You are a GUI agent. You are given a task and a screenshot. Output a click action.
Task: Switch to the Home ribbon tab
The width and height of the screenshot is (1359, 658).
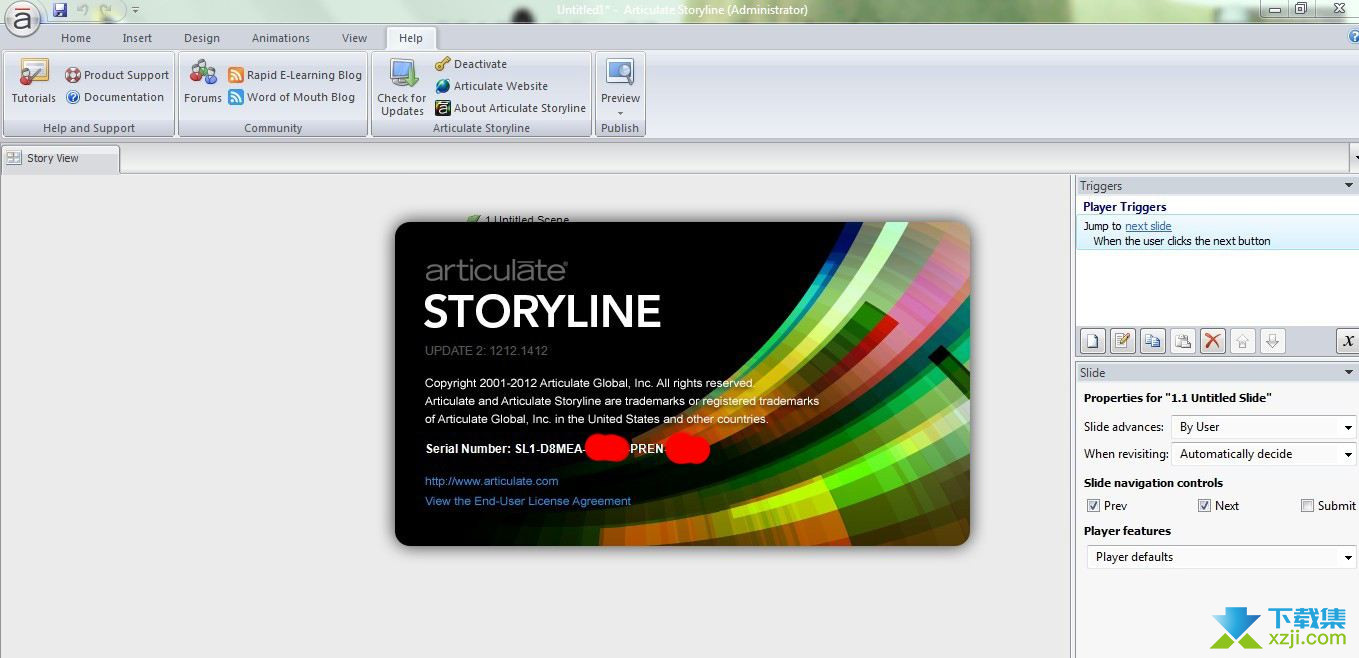pyautogui.click(x=76, y=38)
